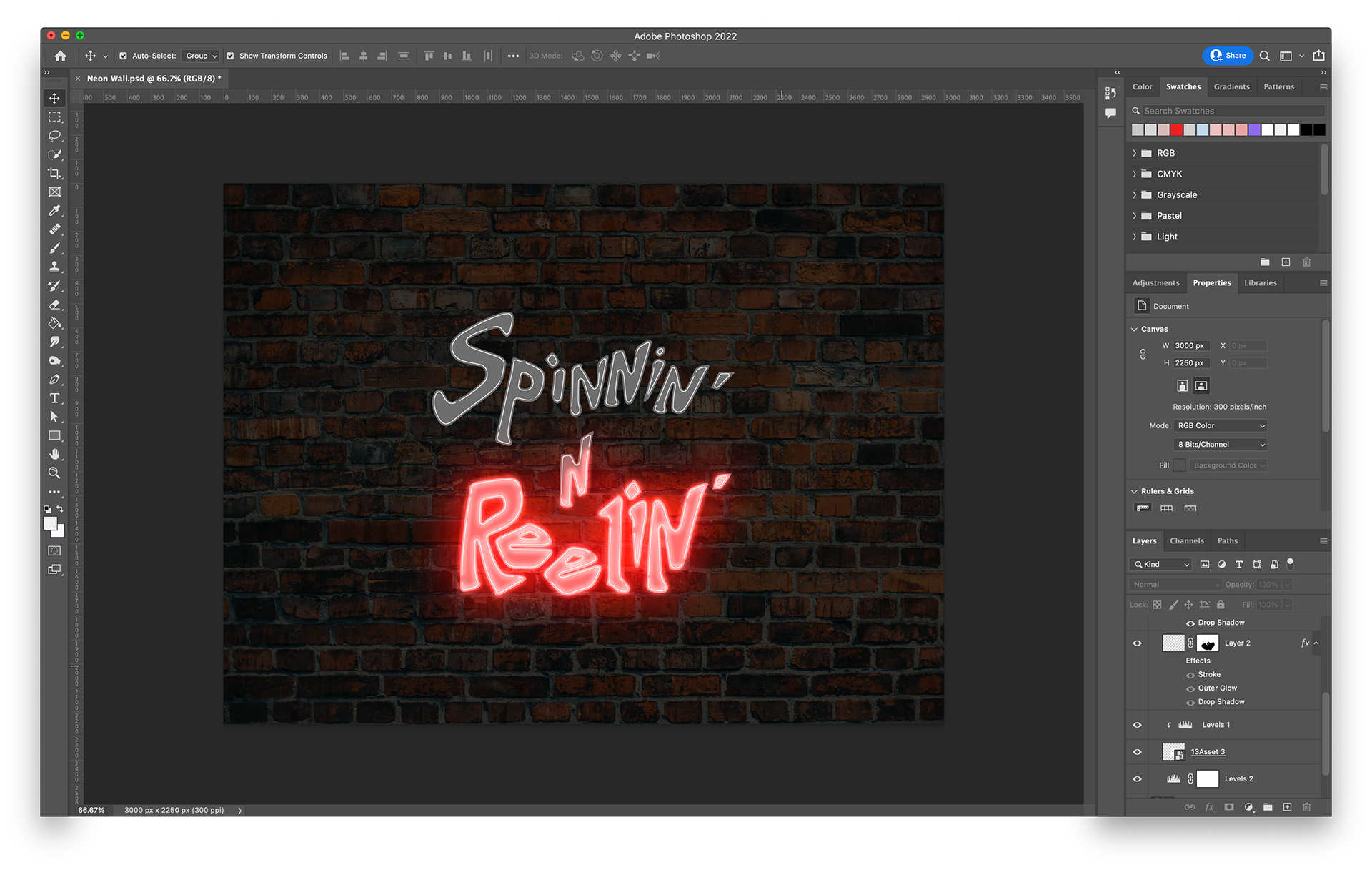The height and width of the screenshot is (870, 1372).
Task: Toggle visibility of the Outer Glow effect
Action: (1190, 688)
